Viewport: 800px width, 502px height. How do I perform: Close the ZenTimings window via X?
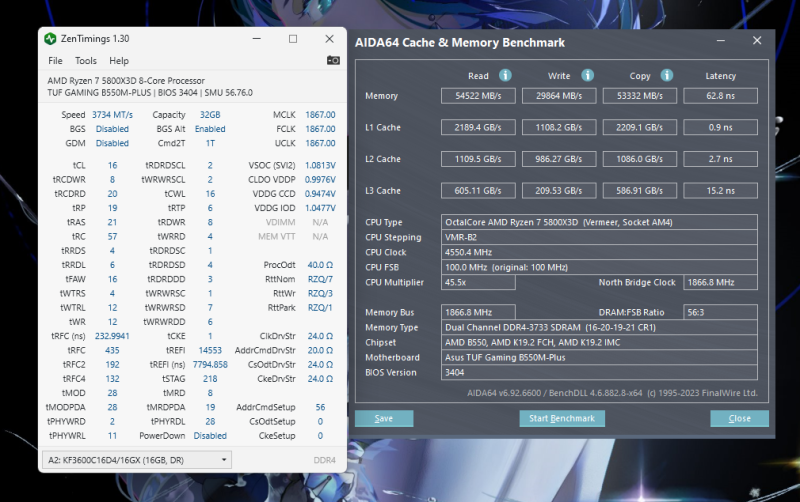coord(330,39)
